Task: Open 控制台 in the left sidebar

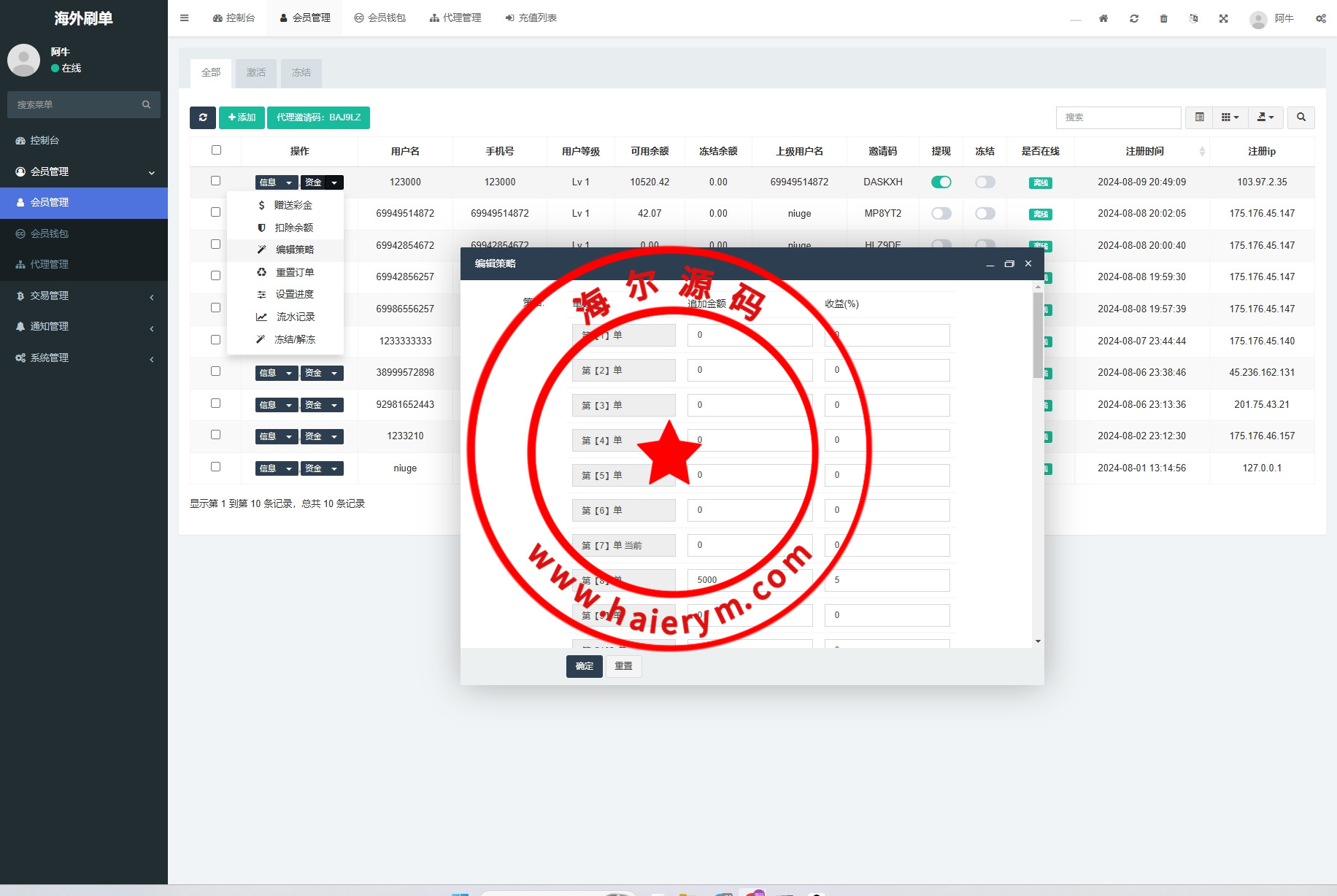Action: pyautogui.click(x=84, y=140)
